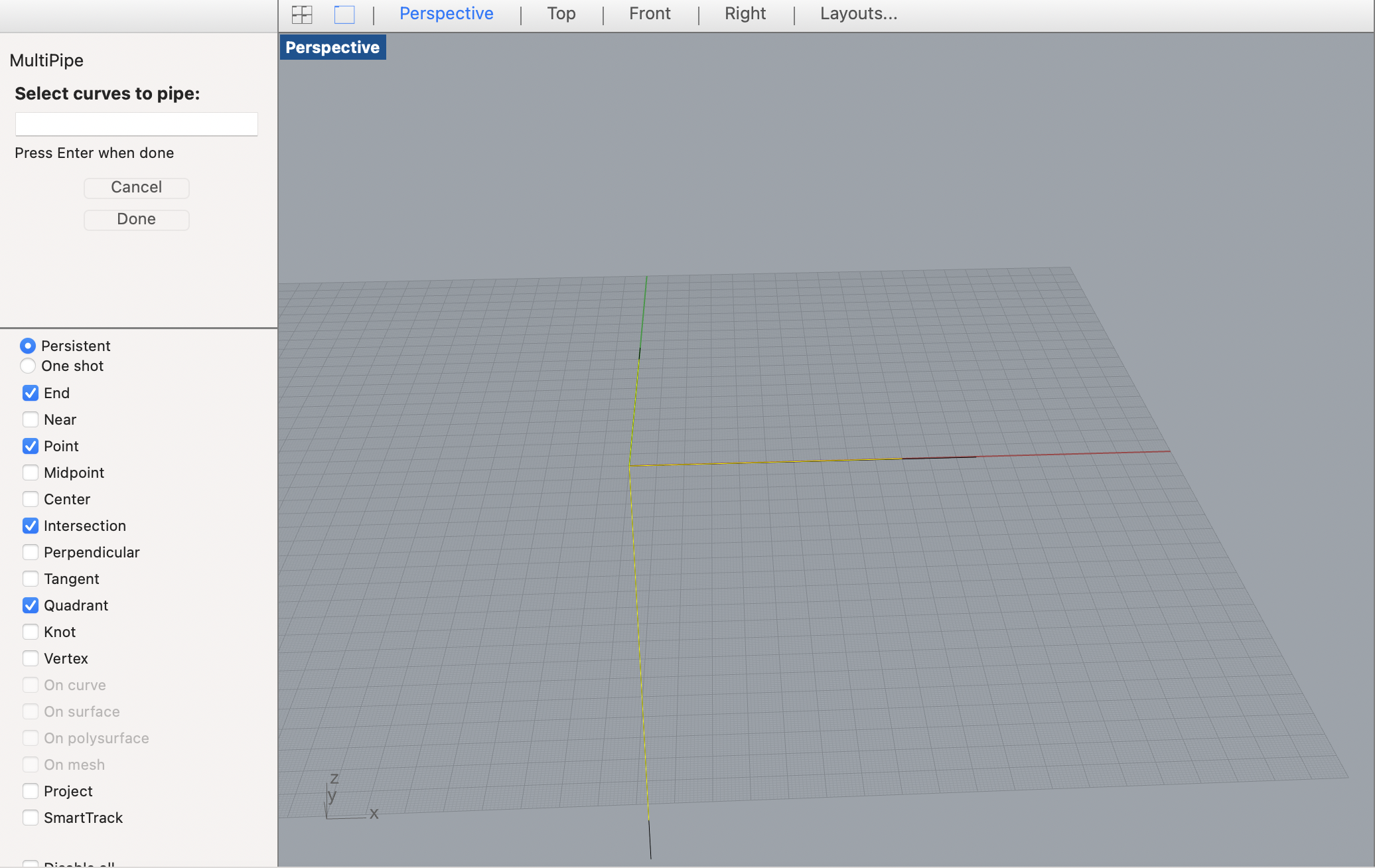Disable the Point snap checkbox
Image resolution: width=1375 pixels, height=868 pixels.
click(x=31, y=446)
